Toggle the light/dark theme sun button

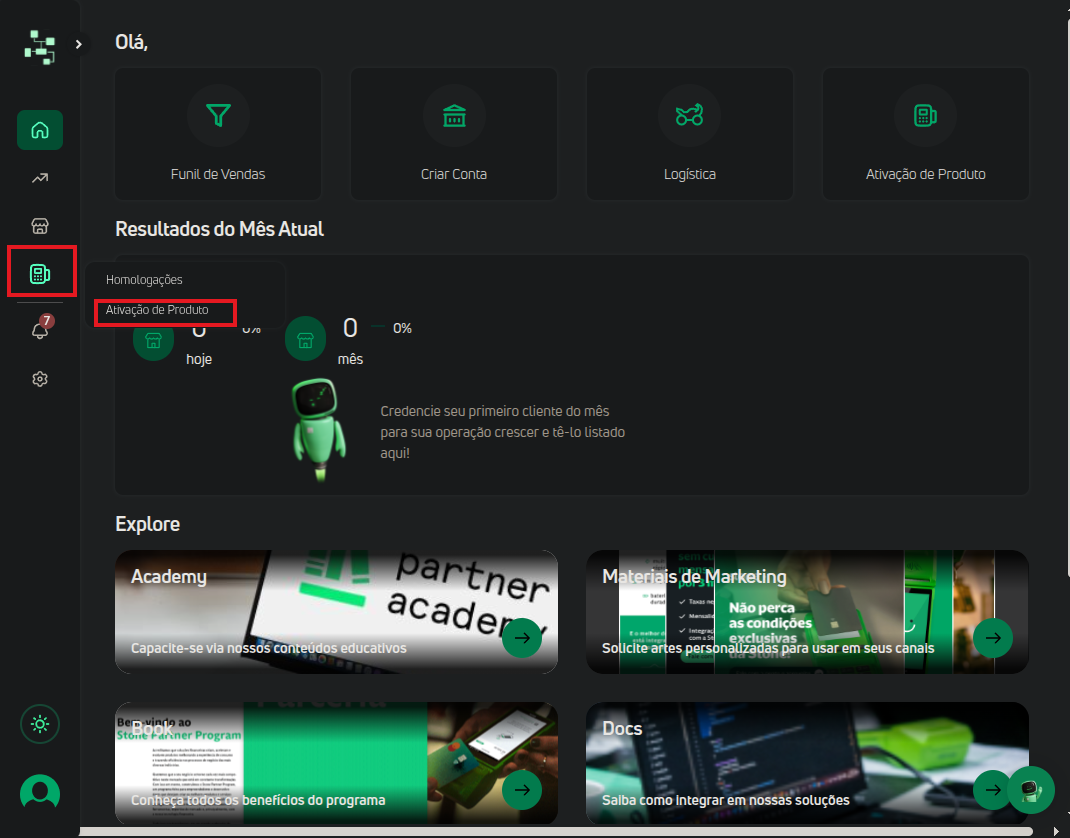pyautogui.click(x=40, y=723)
